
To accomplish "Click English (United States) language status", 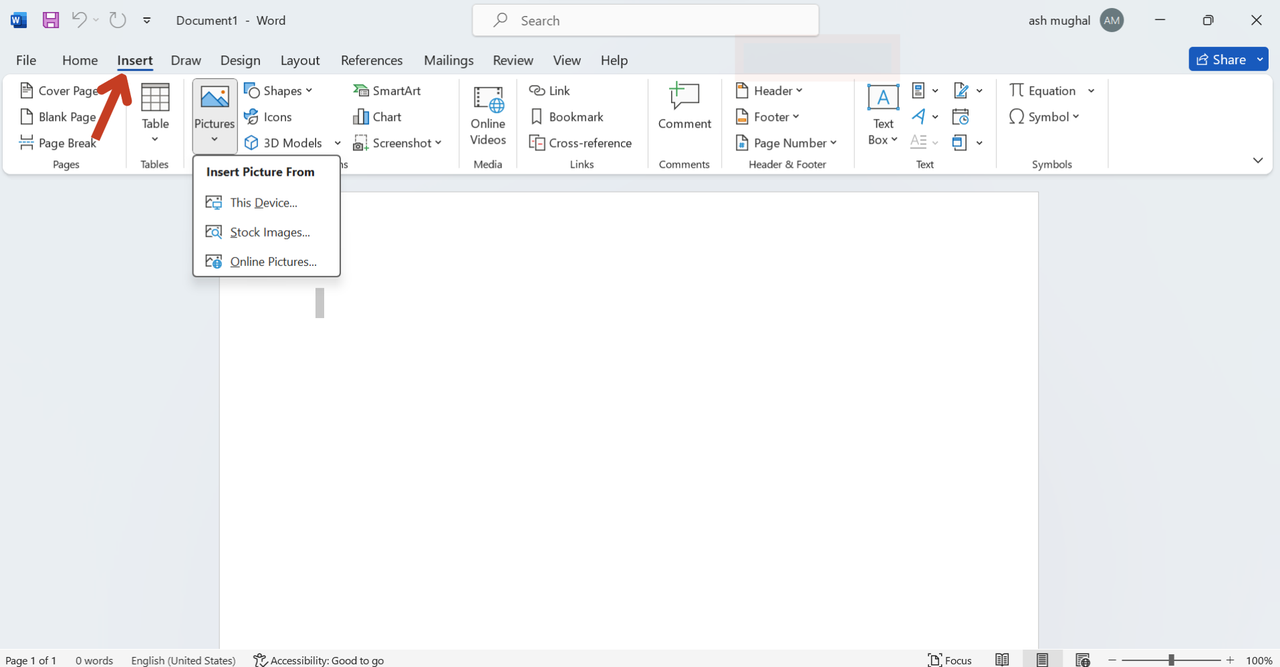I will (183, 660).
